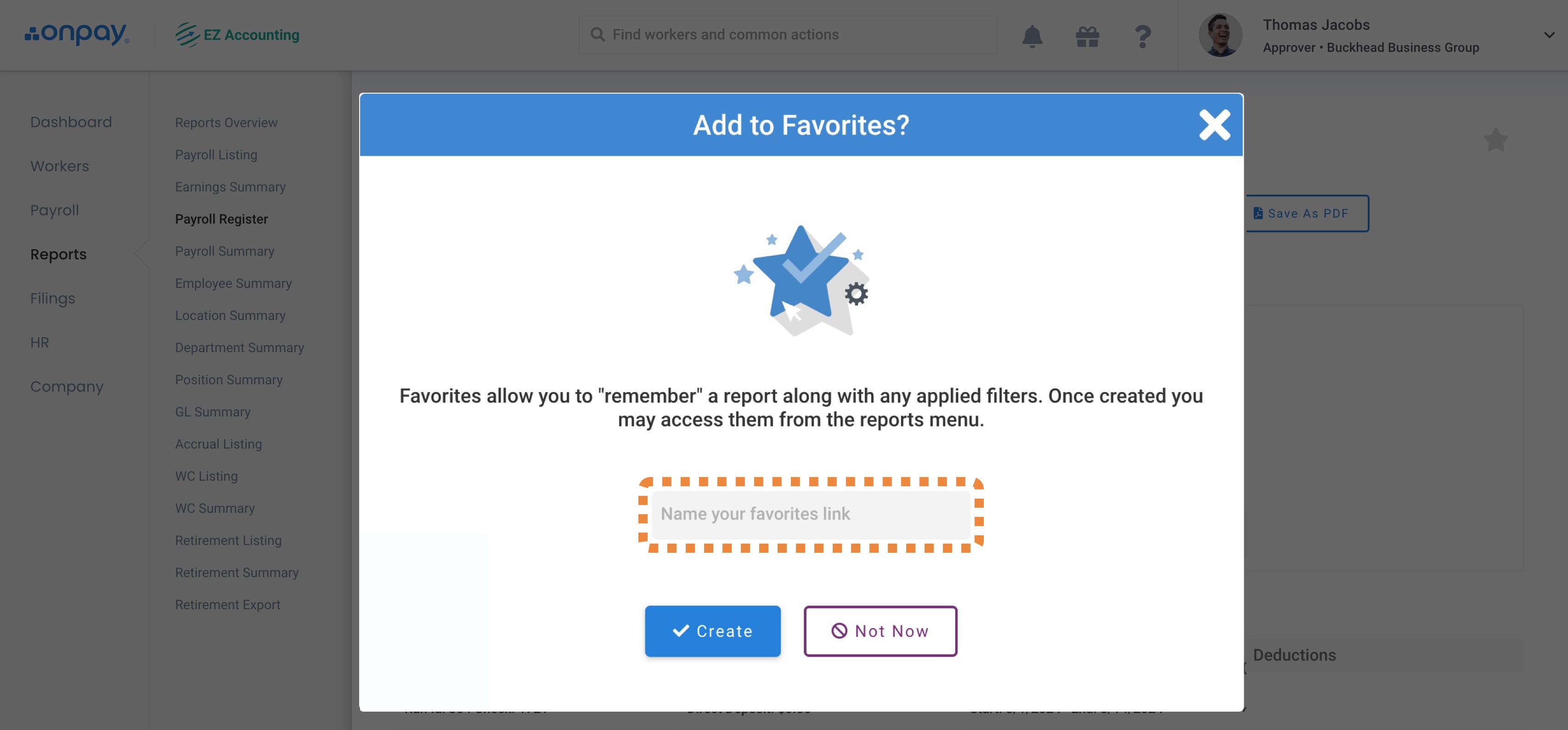1568x730 pixels.
Task: Click the OnPay logo
Action: point(77,35)
